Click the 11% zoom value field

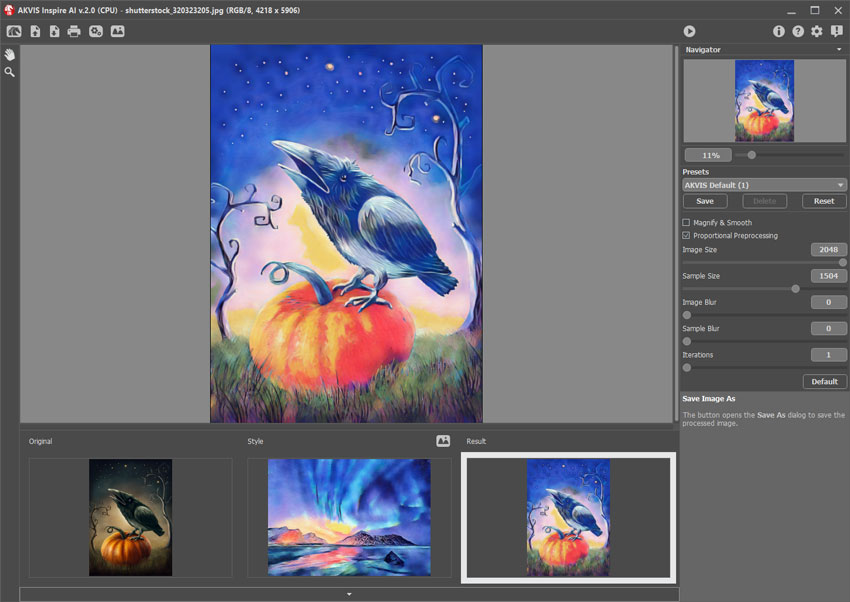point(708,156)
